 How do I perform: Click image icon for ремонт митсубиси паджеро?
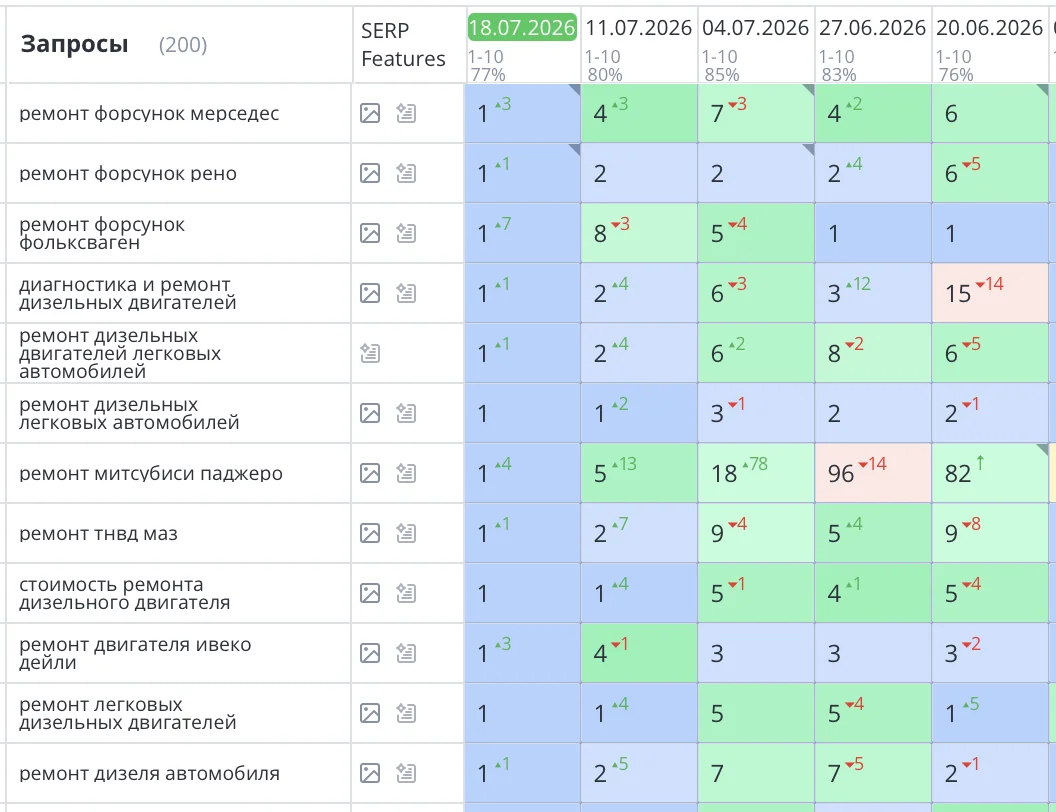[370, 473]
